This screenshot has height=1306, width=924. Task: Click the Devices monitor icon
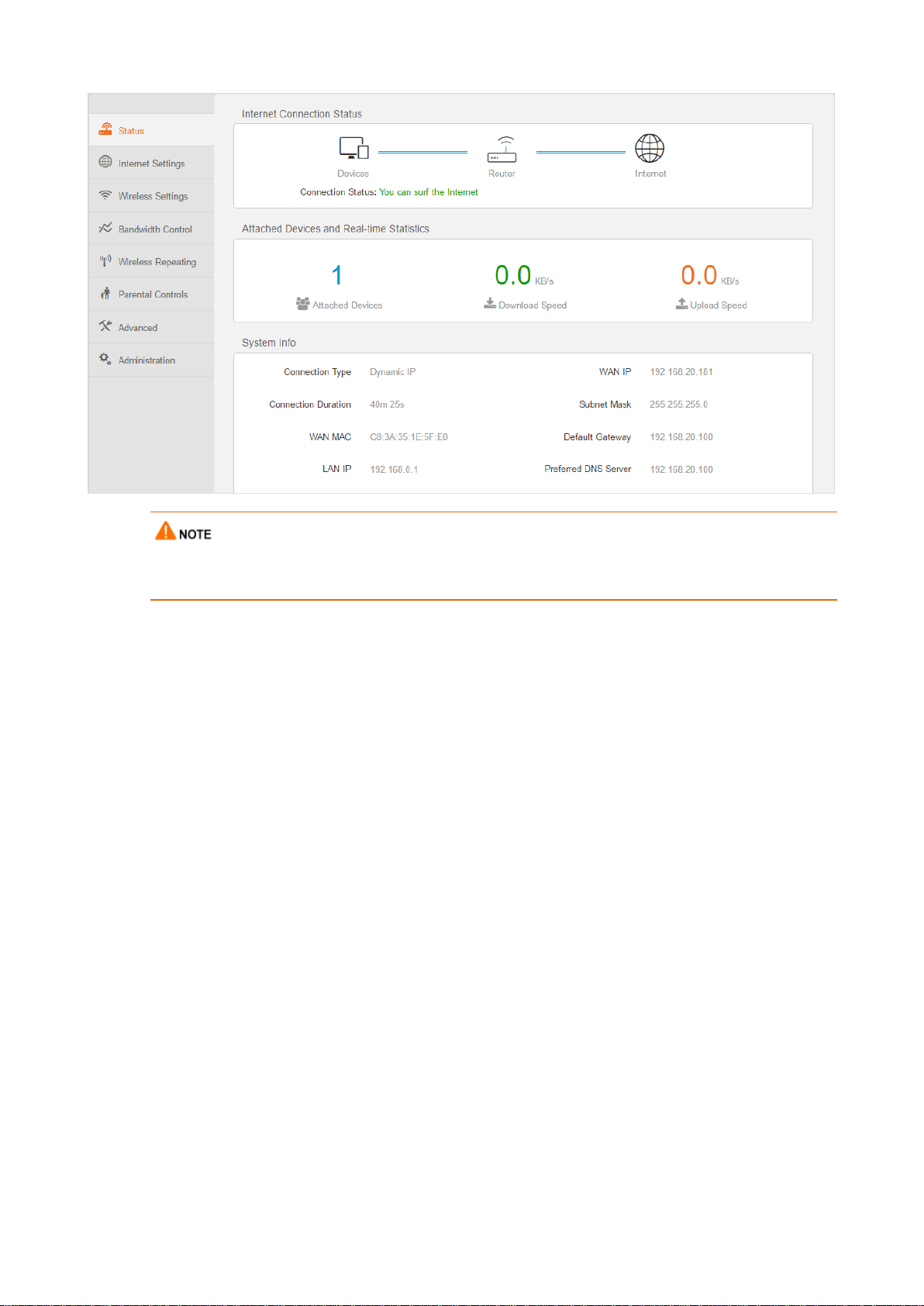353,148
